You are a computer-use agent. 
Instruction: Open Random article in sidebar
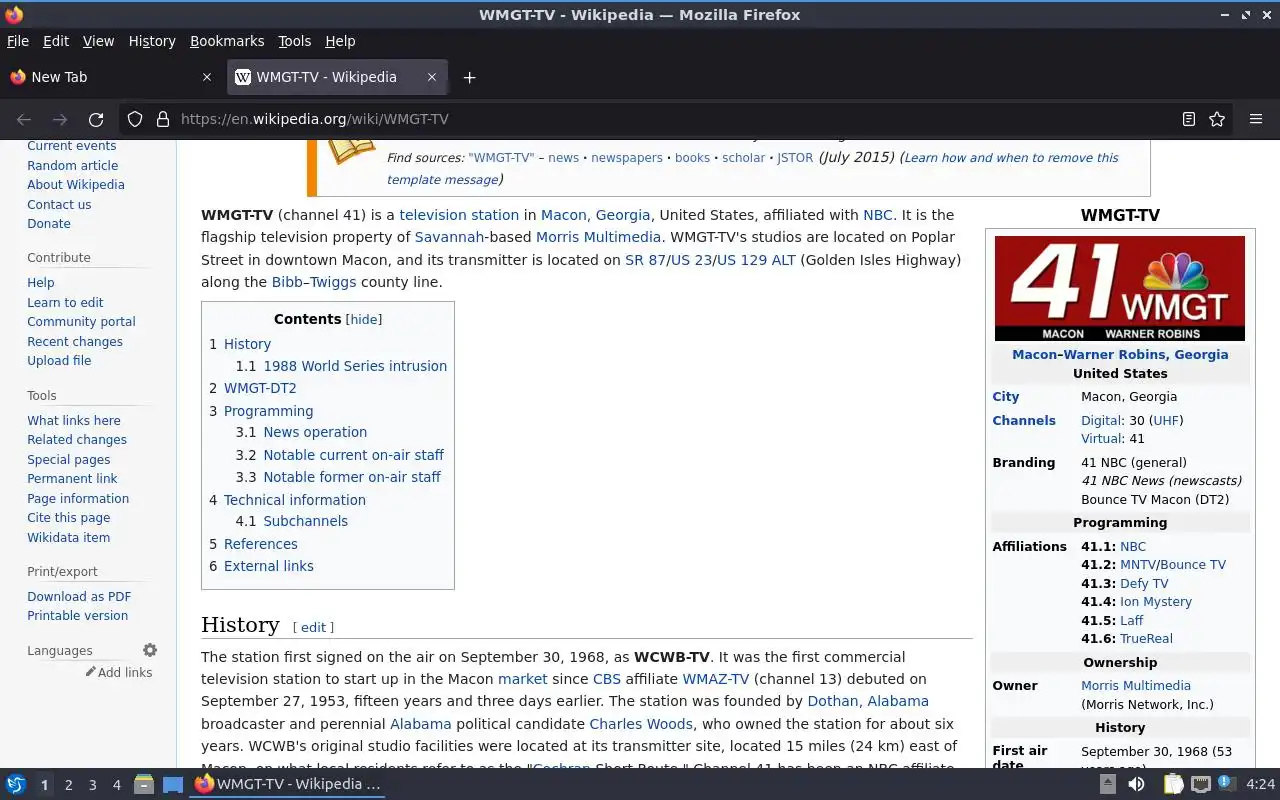click(72, 166)
